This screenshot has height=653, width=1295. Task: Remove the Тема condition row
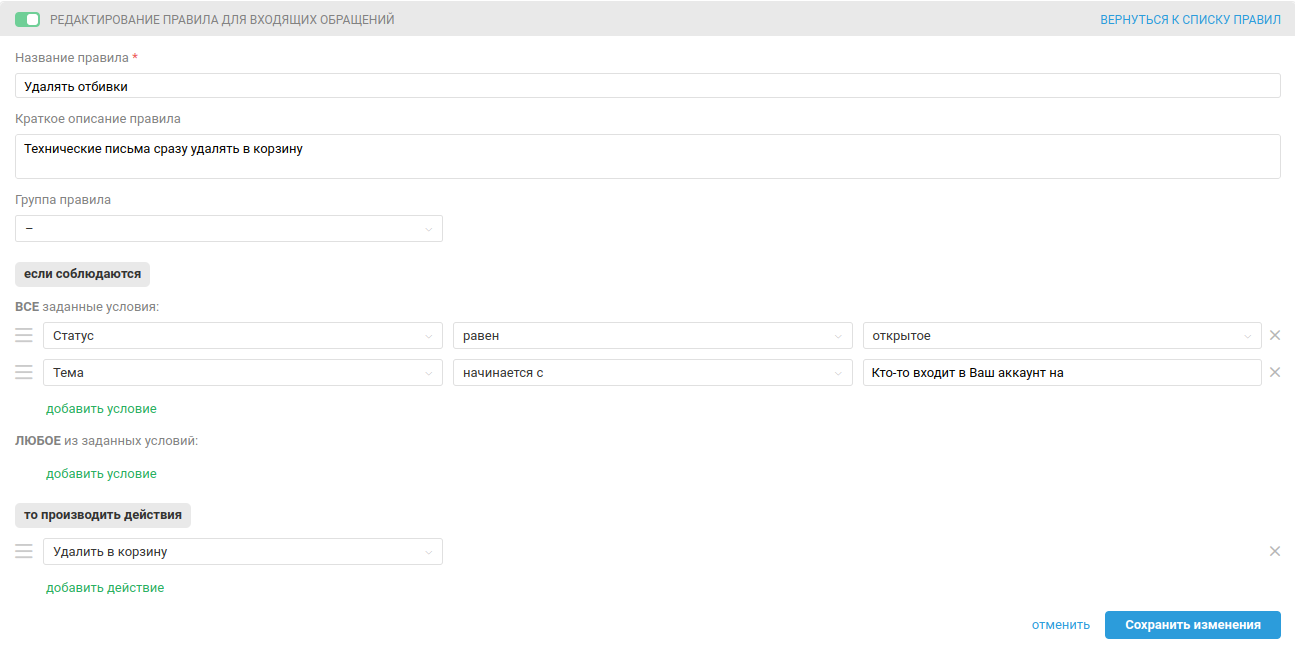click(x=1275, y=372)
